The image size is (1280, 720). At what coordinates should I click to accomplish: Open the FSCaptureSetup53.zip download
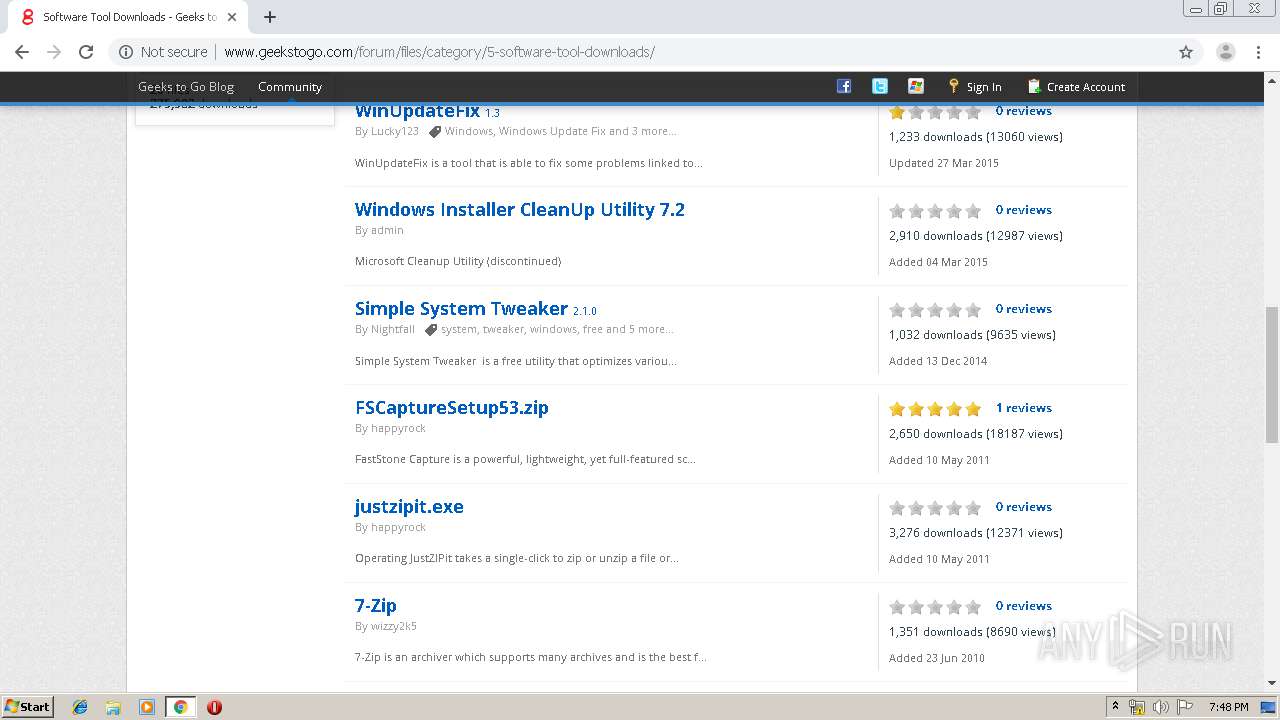(452, 407)
